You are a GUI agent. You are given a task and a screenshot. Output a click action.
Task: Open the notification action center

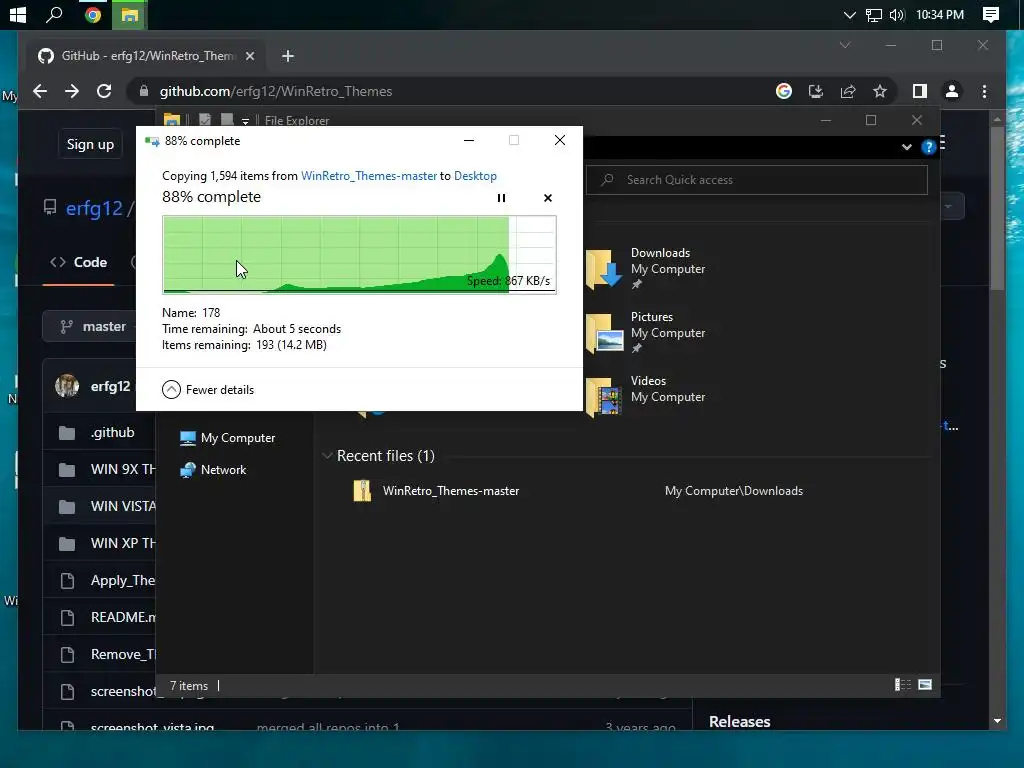(x=991, y=15)
